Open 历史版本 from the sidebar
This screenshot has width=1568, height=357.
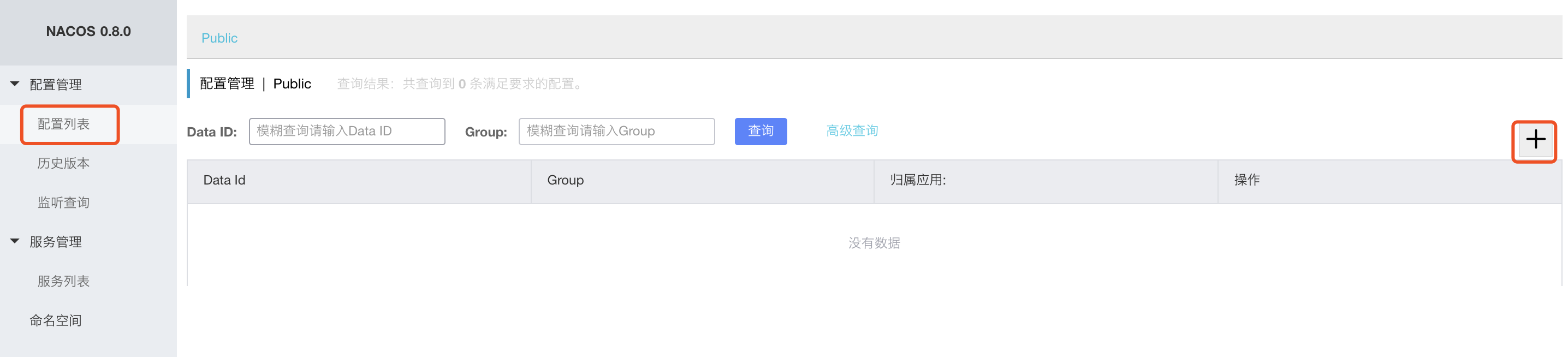pos(64,162)
